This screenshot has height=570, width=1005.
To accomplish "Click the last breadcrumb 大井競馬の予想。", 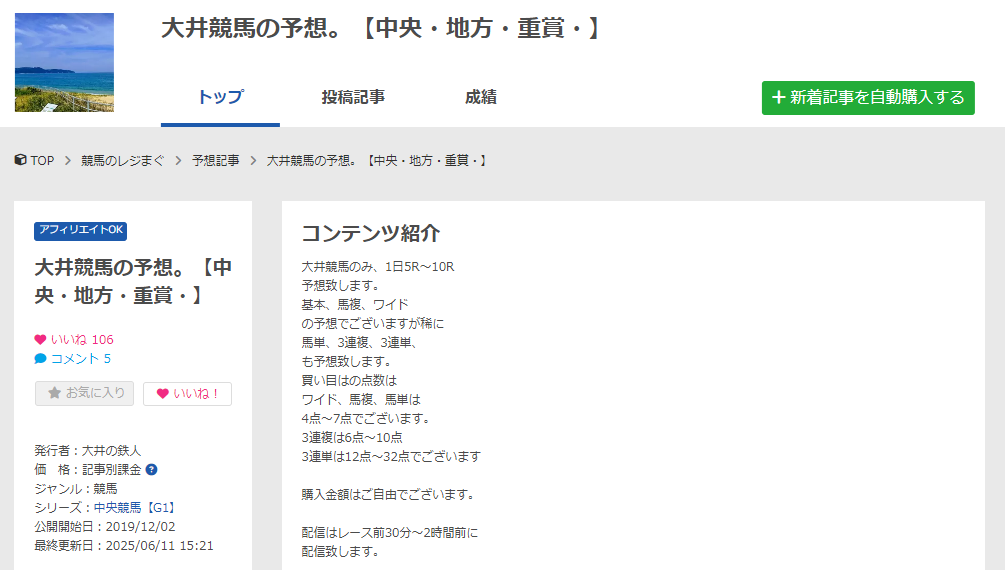I will 377,160.
